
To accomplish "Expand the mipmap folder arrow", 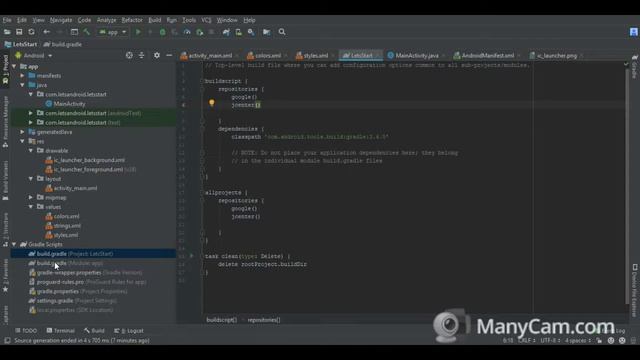I will coord(31,198).
